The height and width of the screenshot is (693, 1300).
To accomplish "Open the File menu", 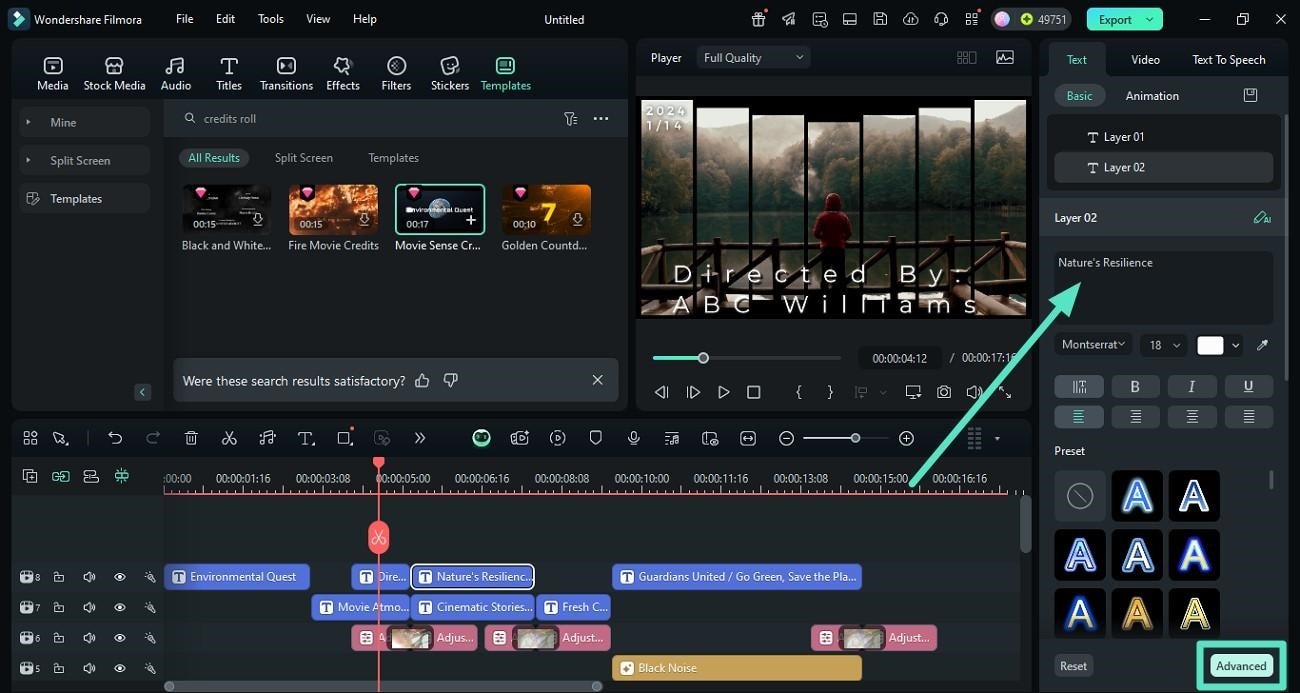I will click(185, 19).
